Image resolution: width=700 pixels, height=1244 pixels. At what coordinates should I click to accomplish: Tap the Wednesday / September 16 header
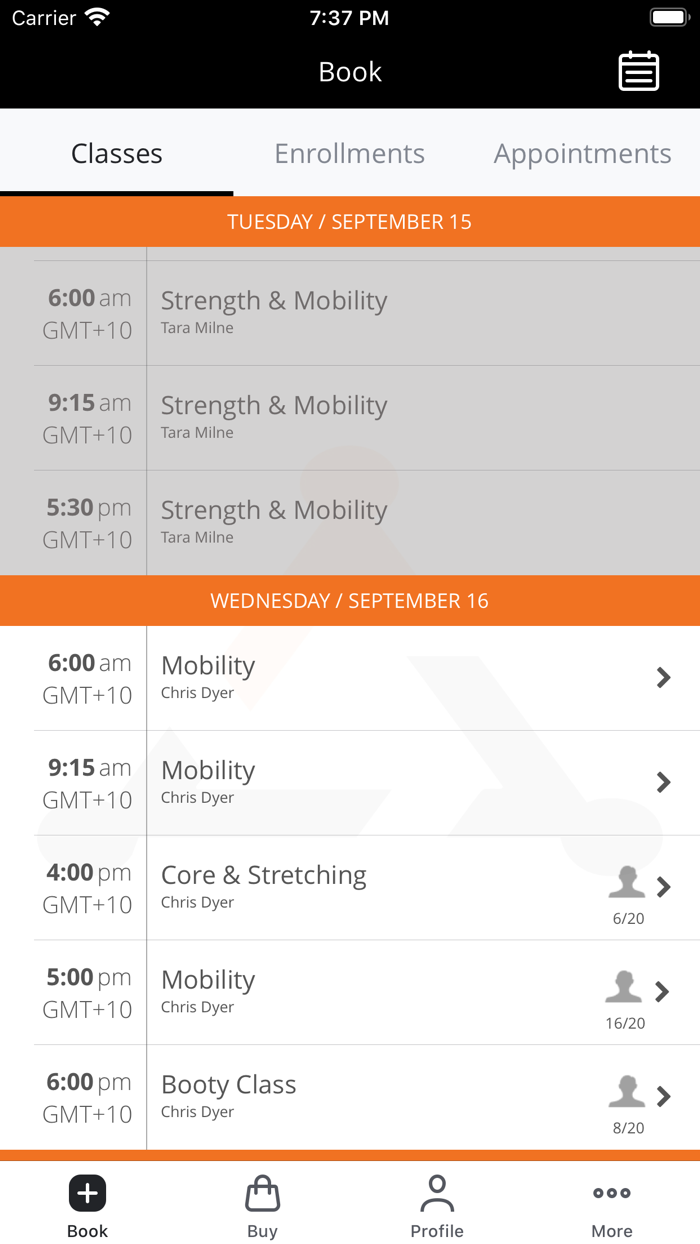pyautogui.click(x=350, y=601)
